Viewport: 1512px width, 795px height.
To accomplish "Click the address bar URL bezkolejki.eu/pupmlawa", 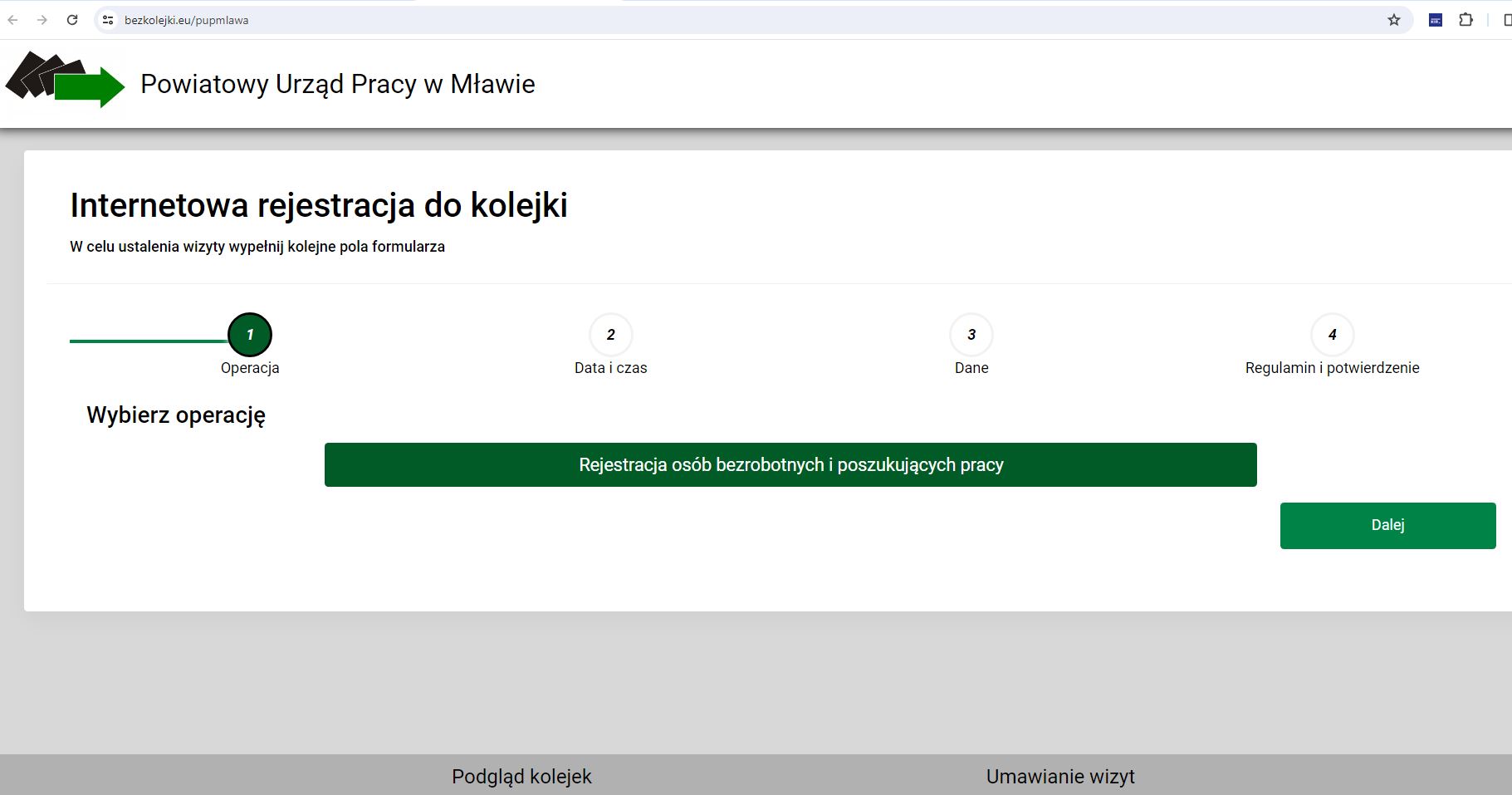I will [x=187, y=20].
